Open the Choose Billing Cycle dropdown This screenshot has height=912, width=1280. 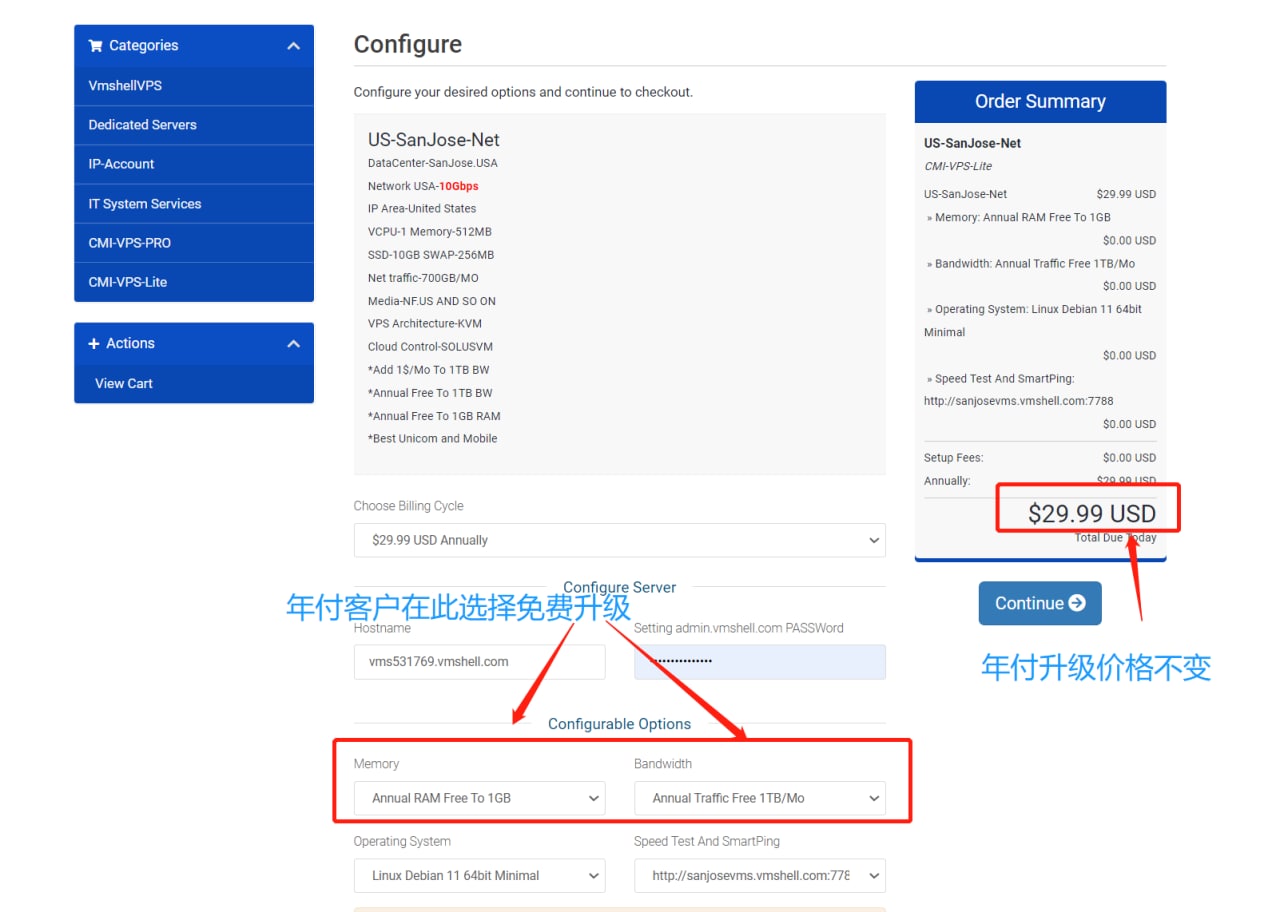(619, 540)
